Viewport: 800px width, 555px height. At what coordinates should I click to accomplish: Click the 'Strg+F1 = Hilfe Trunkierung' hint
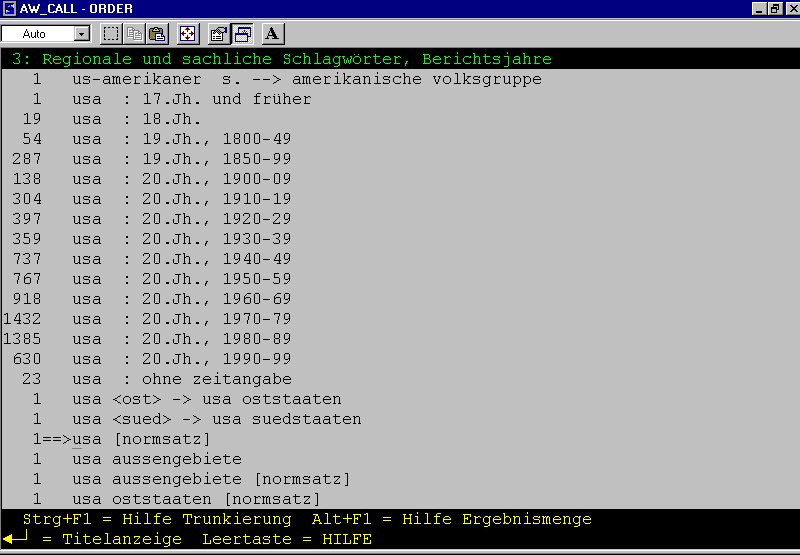157,519
